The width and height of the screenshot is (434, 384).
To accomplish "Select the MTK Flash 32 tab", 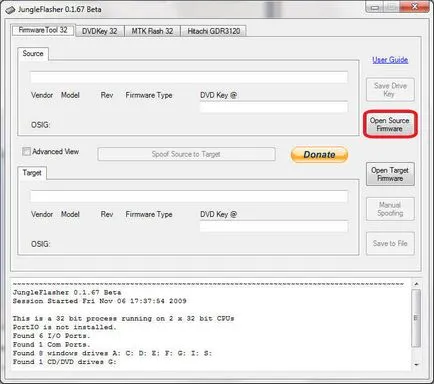I will coord(152,31).
